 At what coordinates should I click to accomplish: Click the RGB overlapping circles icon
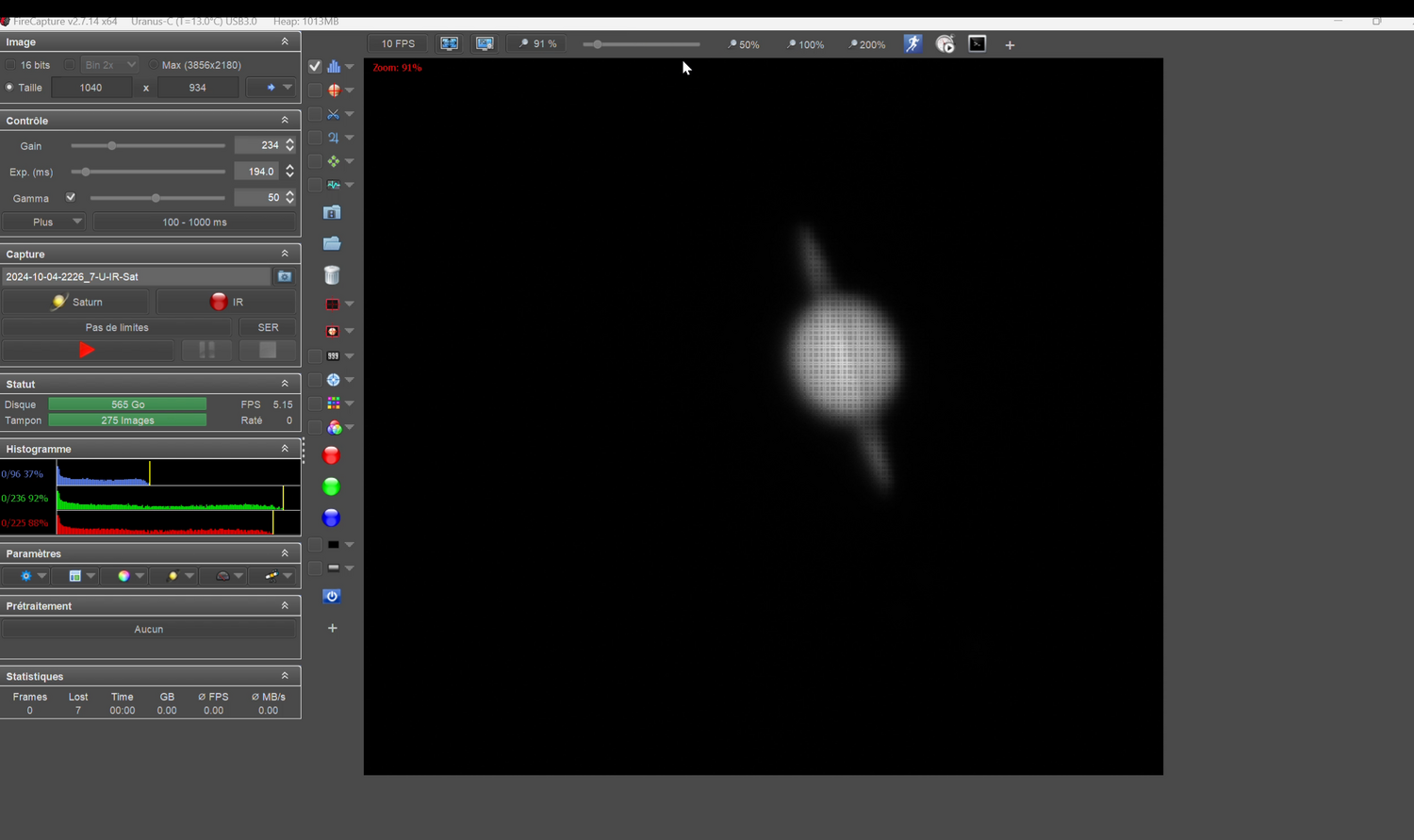(334, 428)
